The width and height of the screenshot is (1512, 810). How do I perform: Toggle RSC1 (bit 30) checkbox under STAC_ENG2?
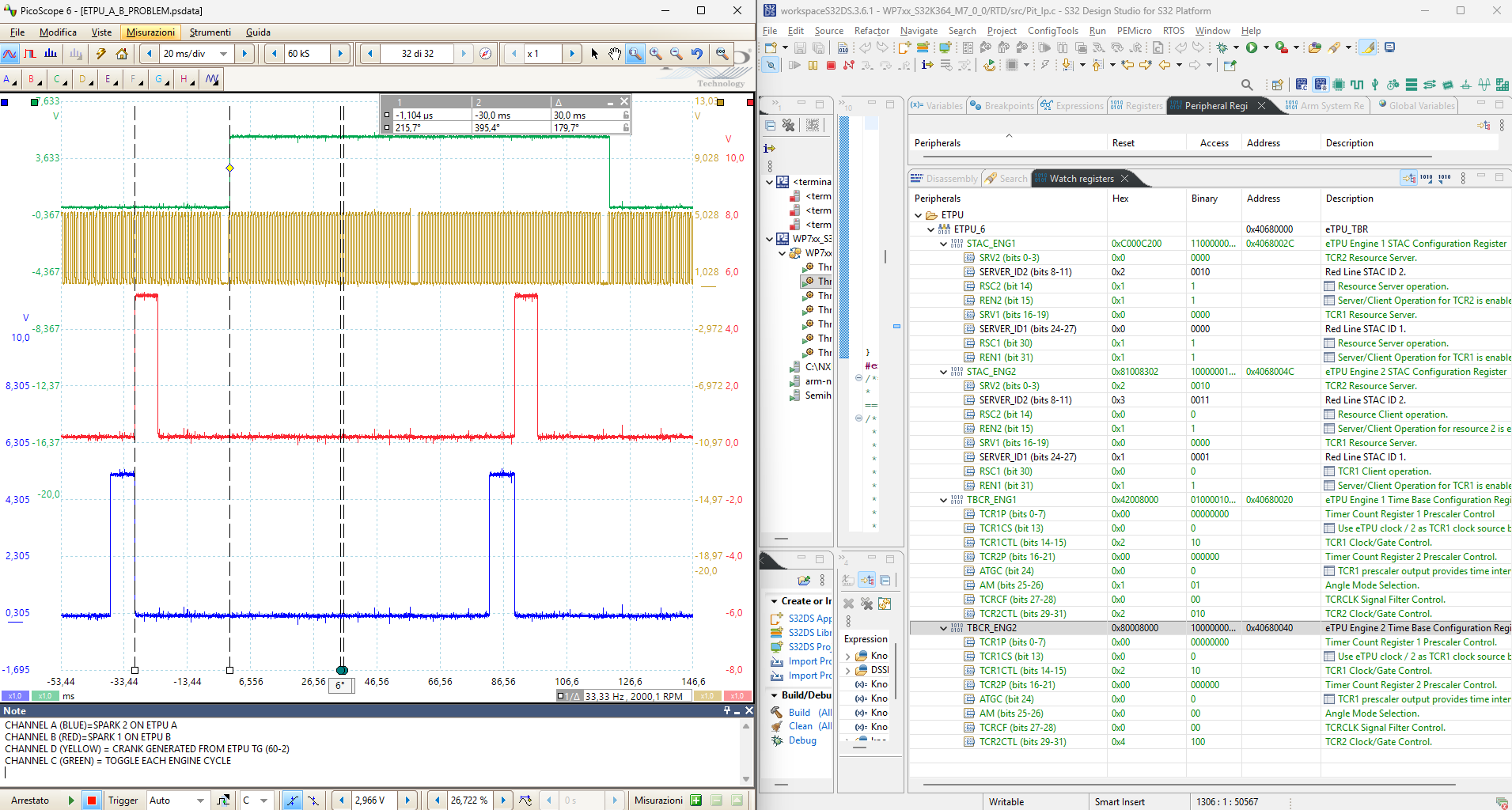point(1330,471)
